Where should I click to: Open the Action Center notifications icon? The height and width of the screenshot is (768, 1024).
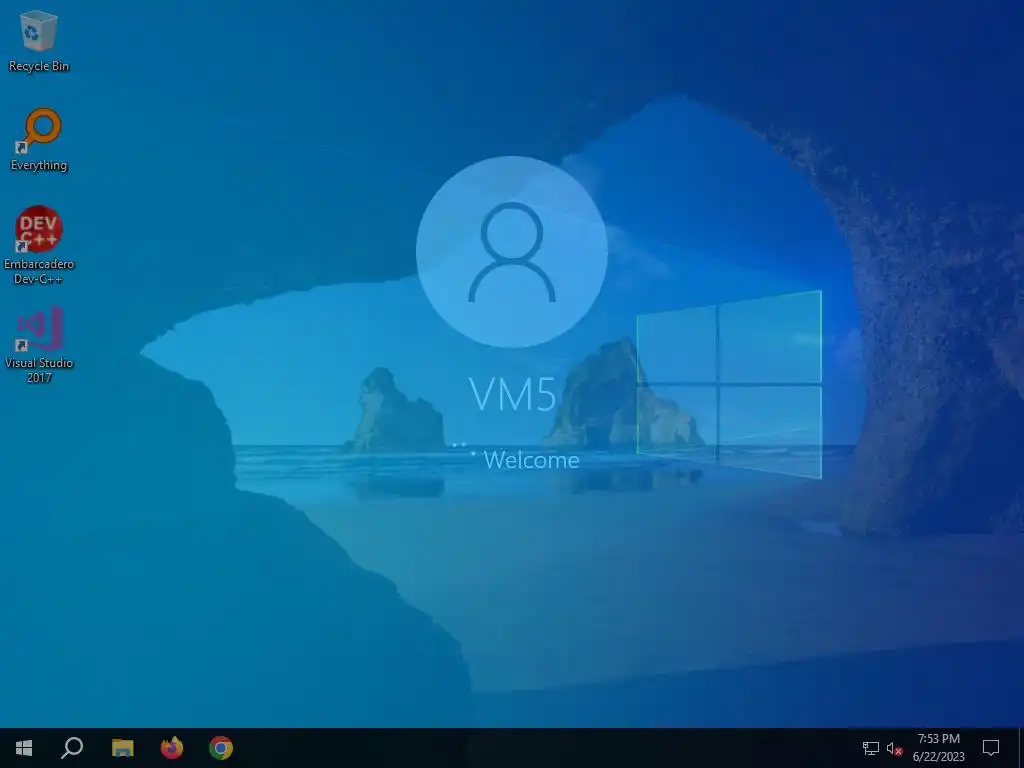(991, 748)
